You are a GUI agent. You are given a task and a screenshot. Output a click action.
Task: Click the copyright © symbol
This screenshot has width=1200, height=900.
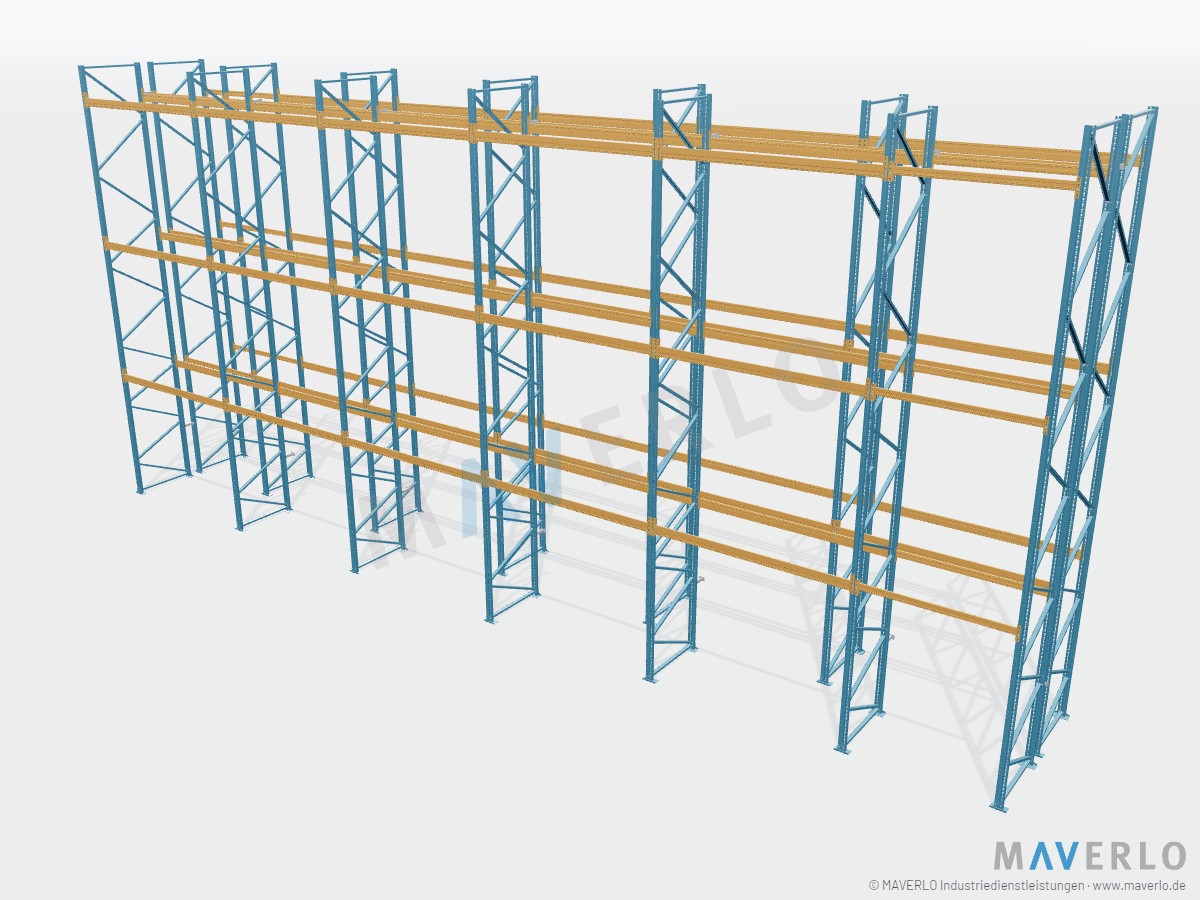coord(873,885)
